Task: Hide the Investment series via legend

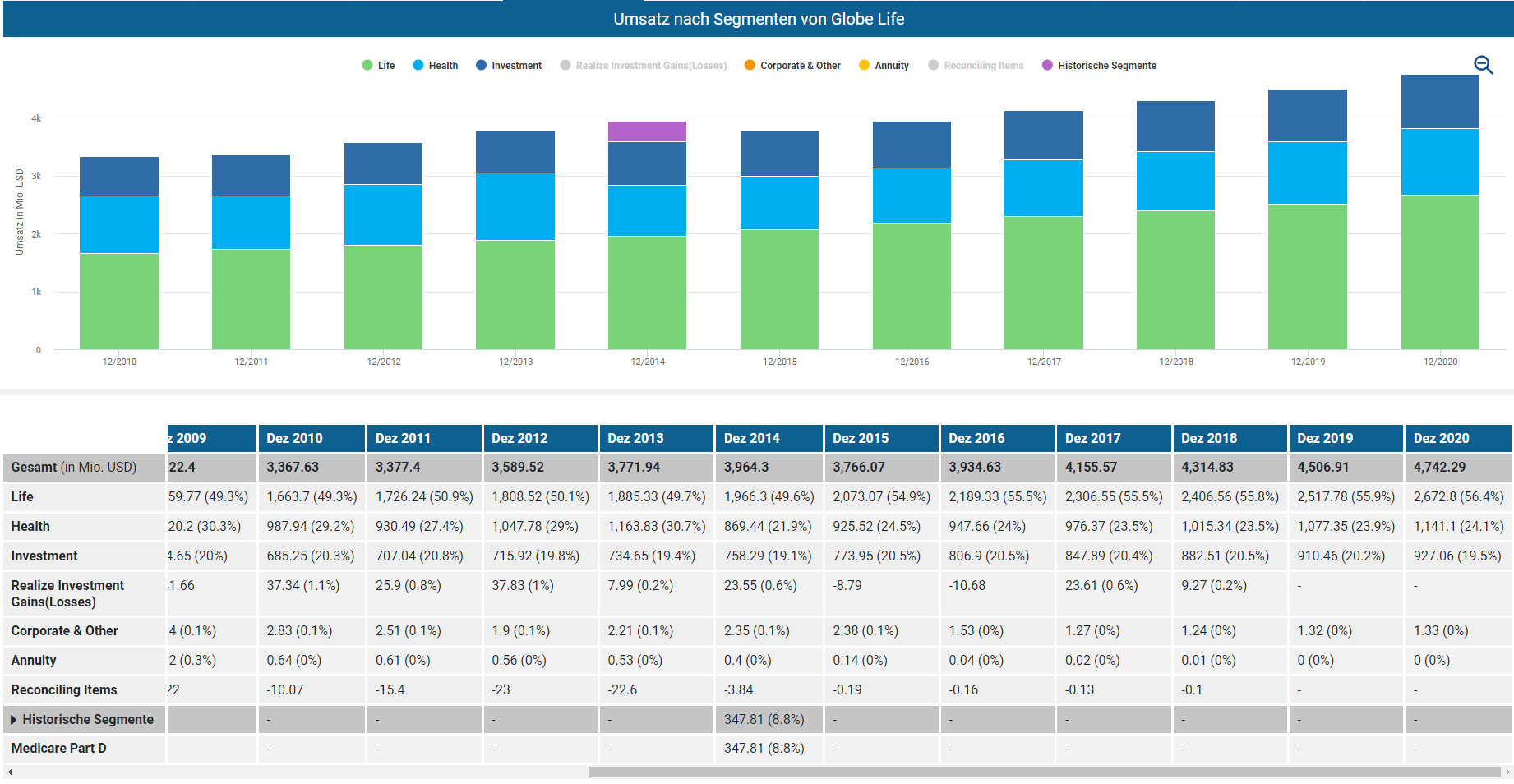Action: coord(509,66)
